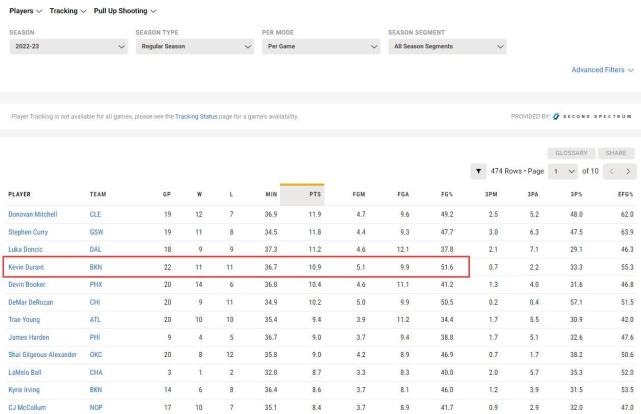This screenshot has height=414, width=641.
Task: Open the Season 2022-23 dropdown
Action: (68, 46)
